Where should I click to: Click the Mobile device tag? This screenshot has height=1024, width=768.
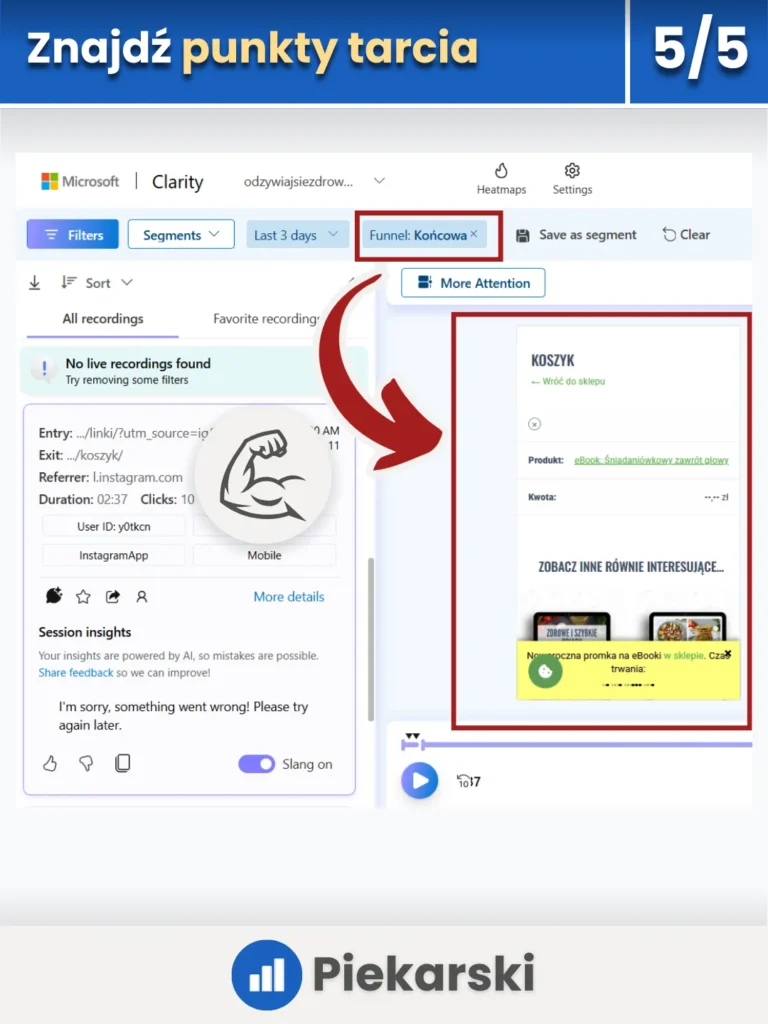coord(264,555)
